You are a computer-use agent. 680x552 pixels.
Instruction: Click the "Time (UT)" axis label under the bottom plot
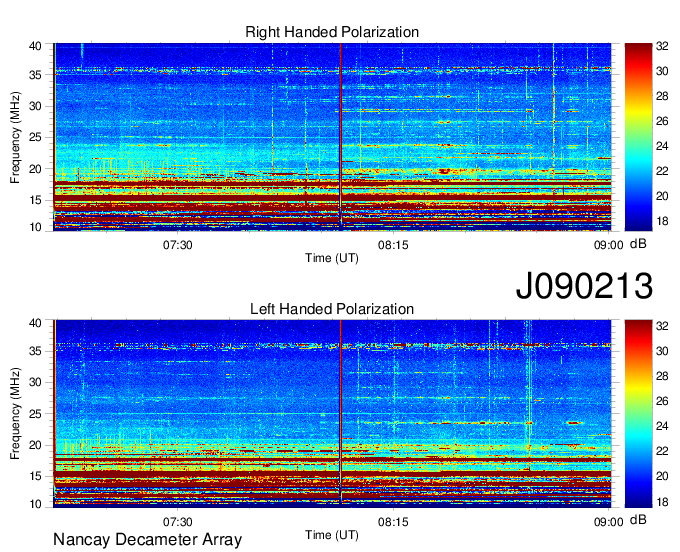coord(332,535)
